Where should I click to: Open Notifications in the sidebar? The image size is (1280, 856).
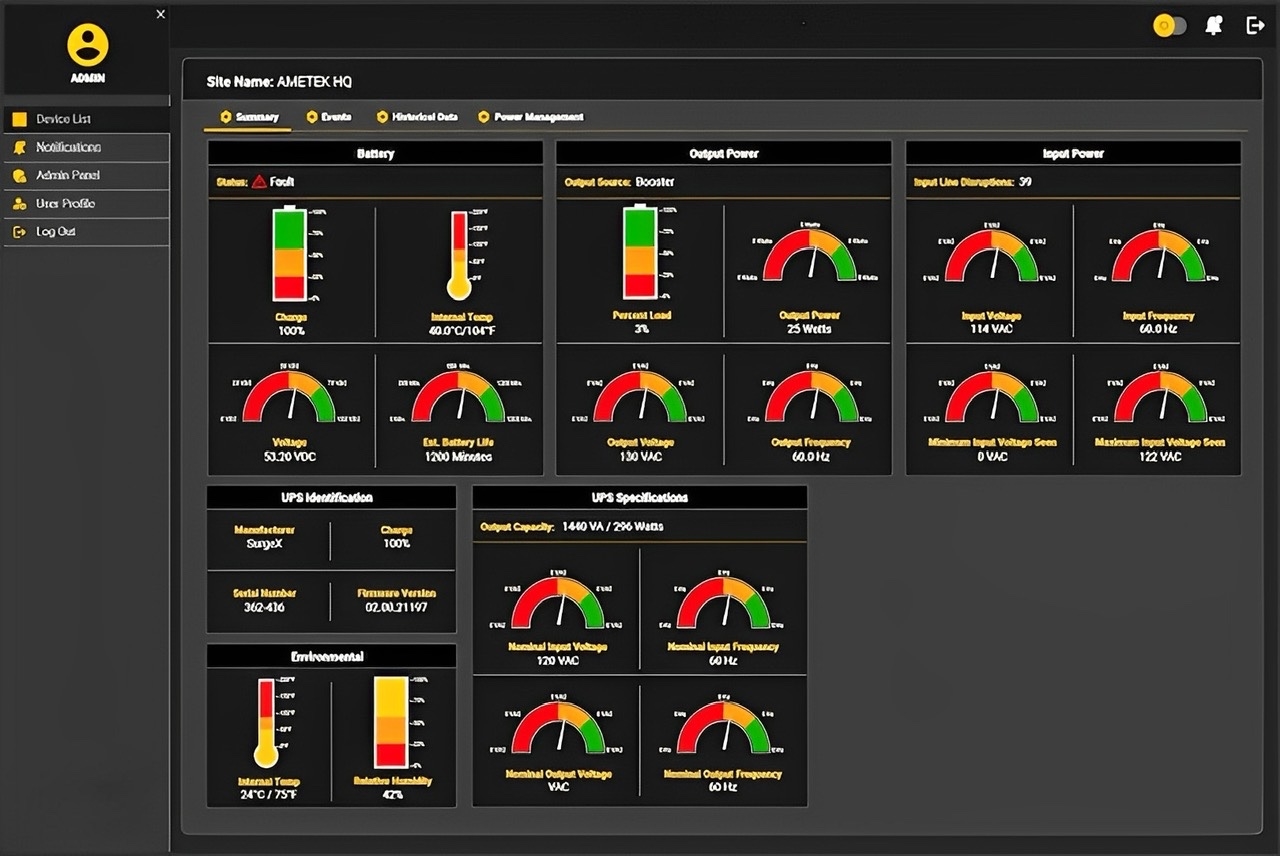(x=85, y=147)
